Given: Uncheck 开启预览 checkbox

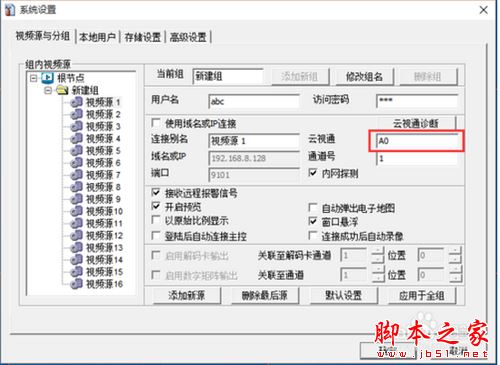Looking at the screenshot, I should pos(156,206).
